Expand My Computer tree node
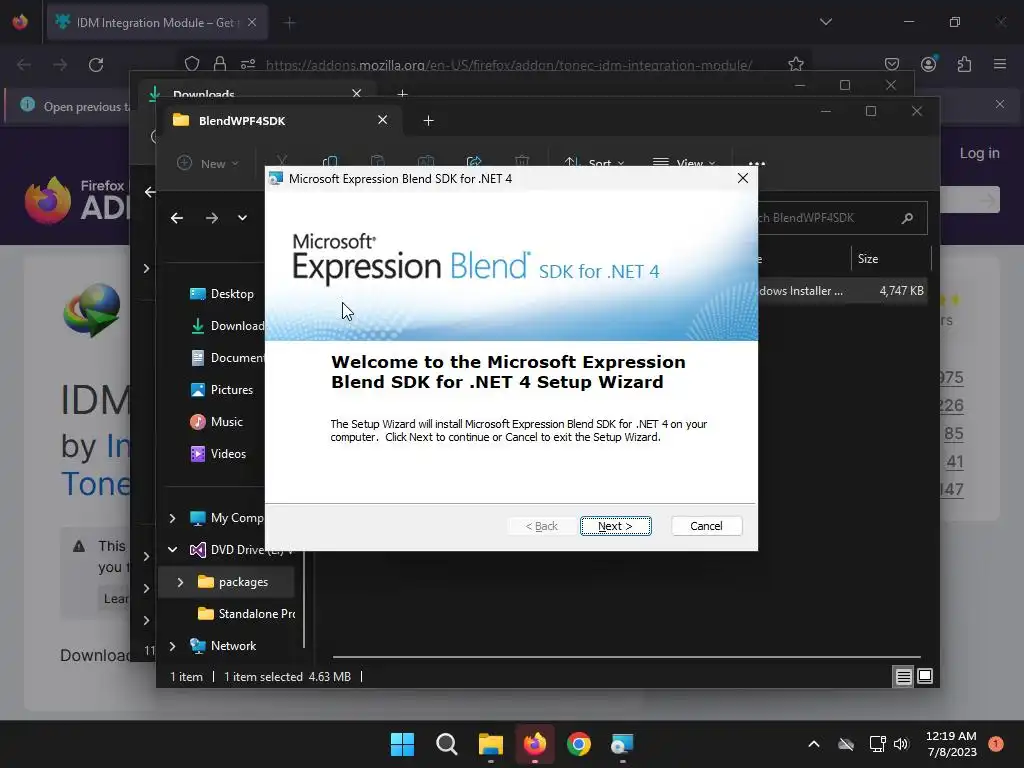Screen dimensions: 1024x768 pos(172,518)
